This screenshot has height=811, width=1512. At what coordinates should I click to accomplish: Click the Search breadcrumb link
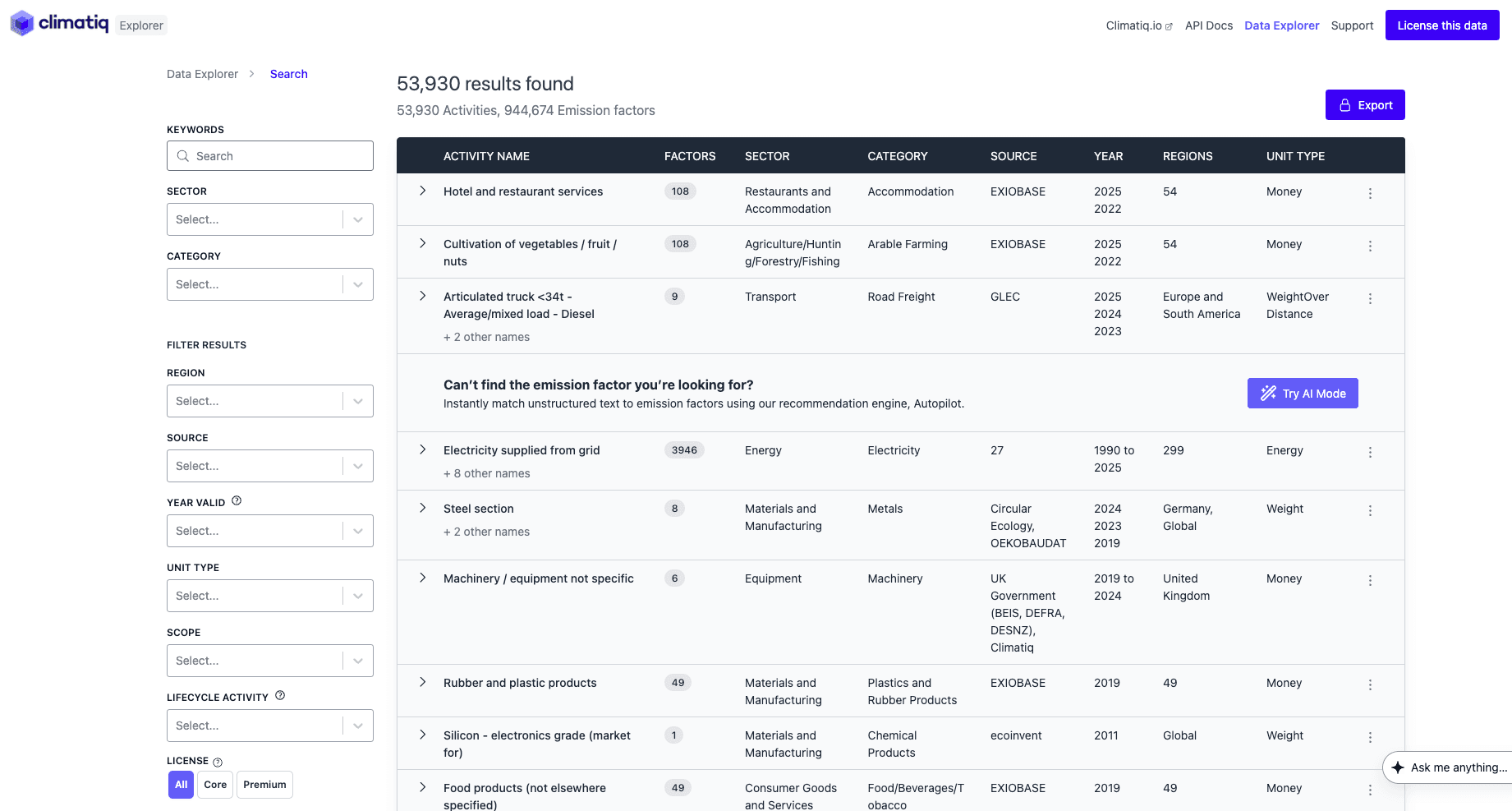click(x=288, y=74)
